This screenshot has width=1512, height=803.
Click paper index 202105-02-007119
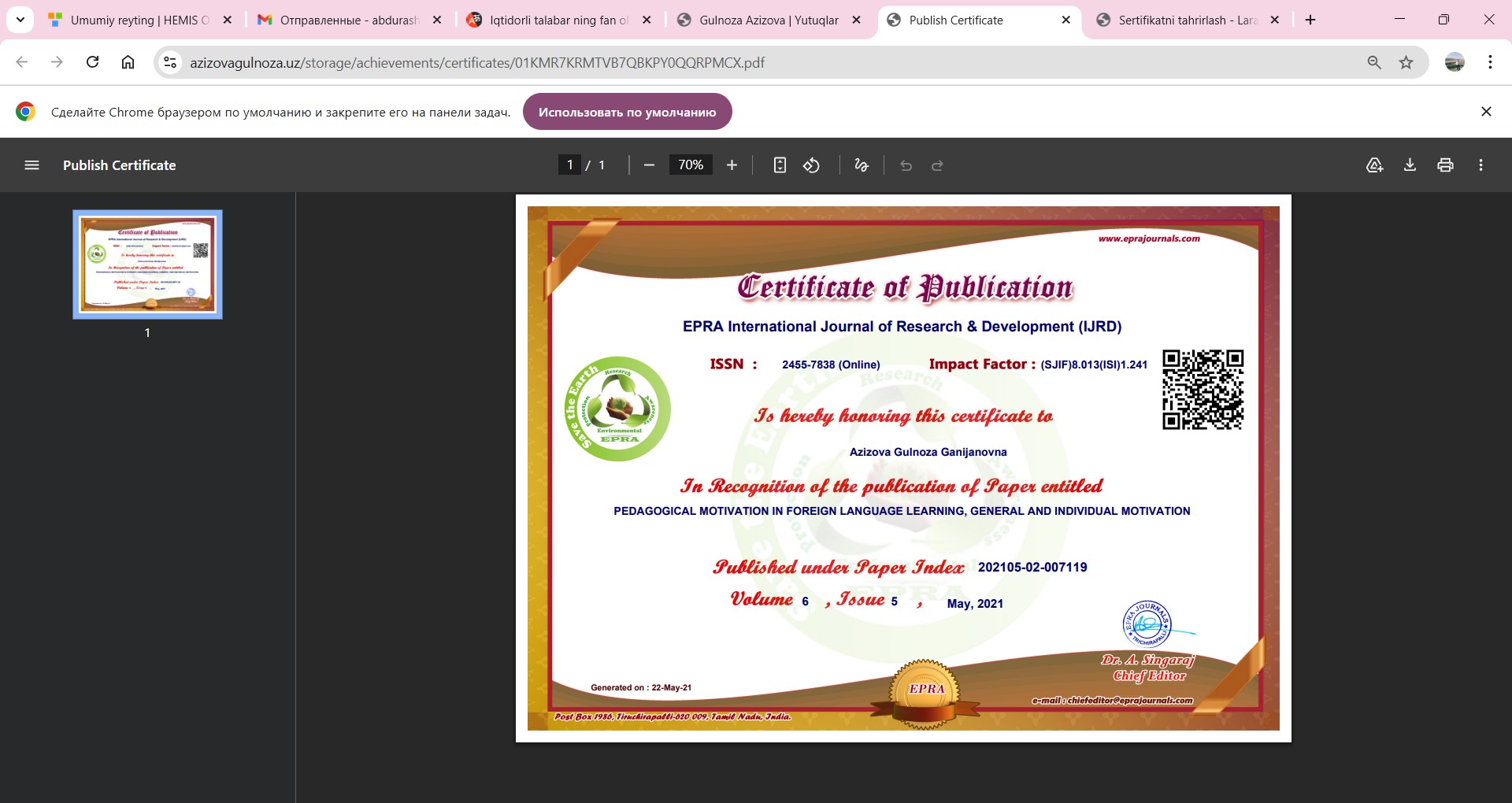click(x=1032, y=567)
